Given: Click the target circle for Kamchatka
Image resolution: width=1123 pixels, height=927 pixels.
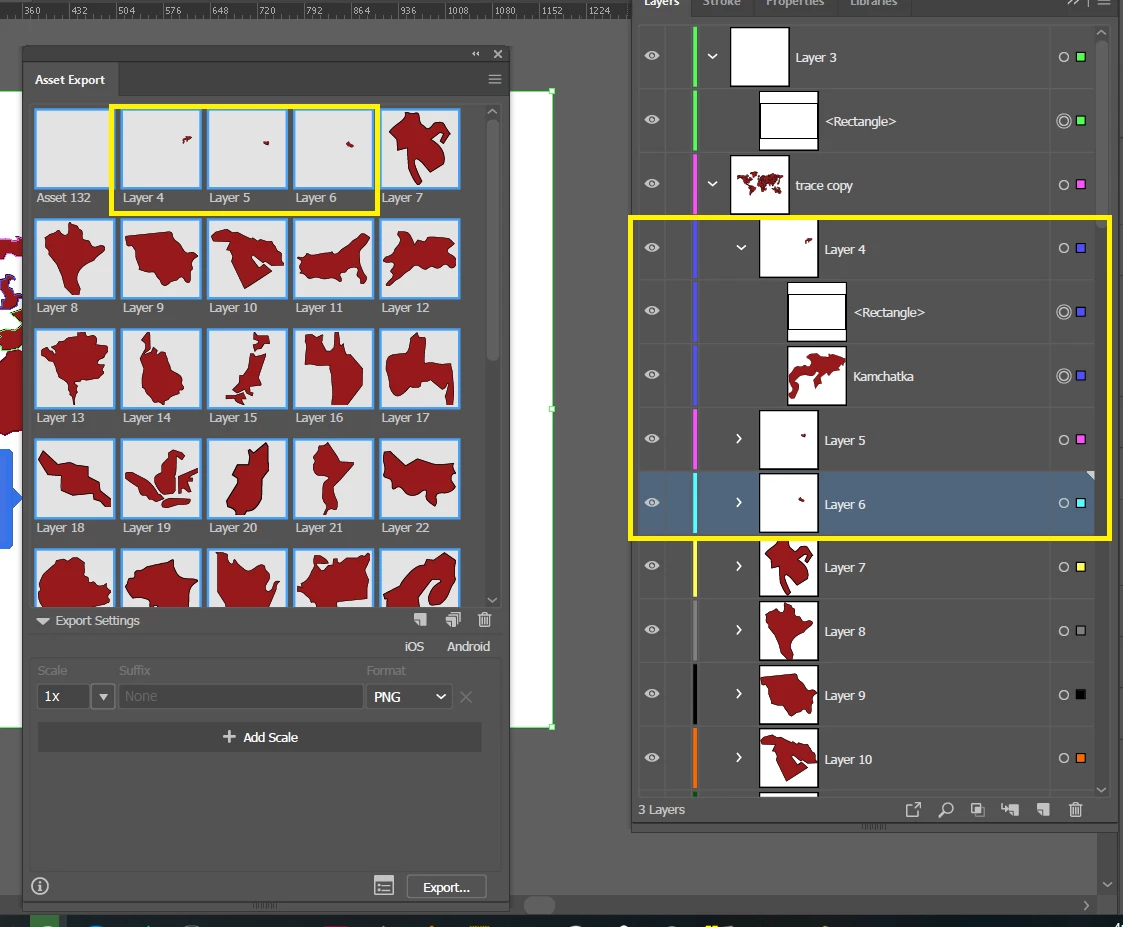Looking at the screenshot, I should coord(1064,375).
